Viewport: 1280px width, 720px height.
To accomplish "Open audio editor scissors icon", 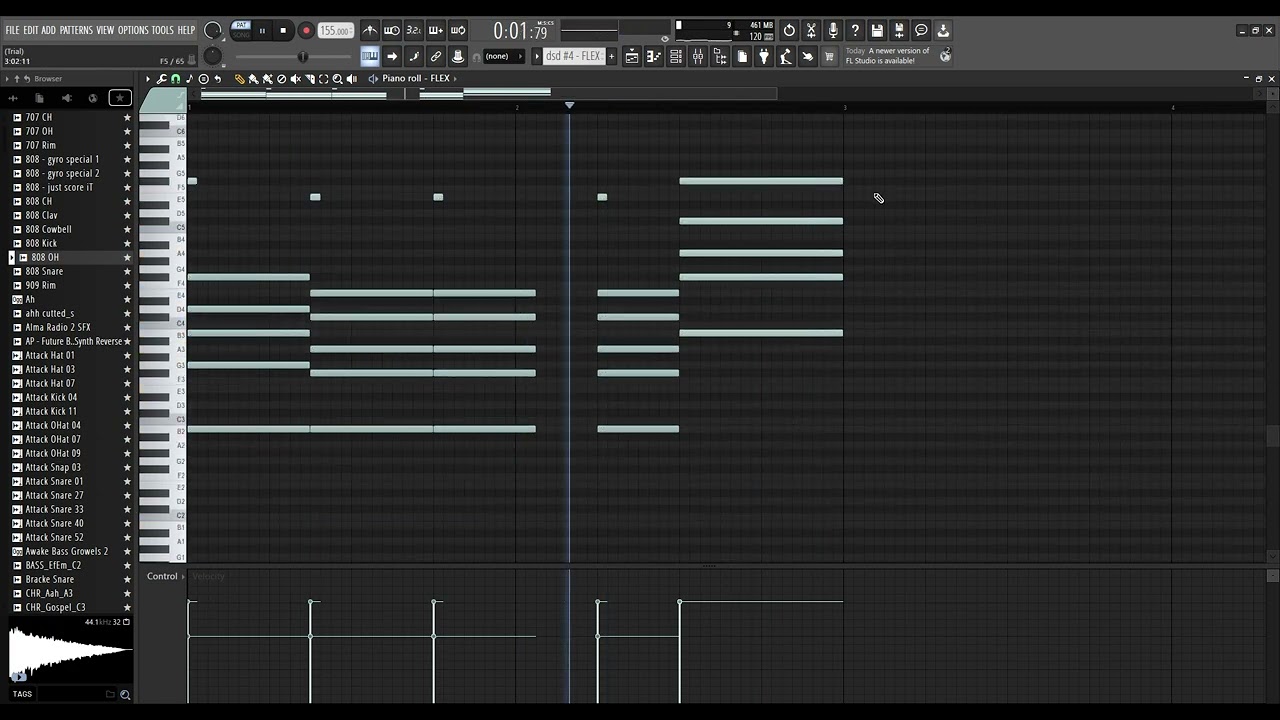I will tap(811, 31).
